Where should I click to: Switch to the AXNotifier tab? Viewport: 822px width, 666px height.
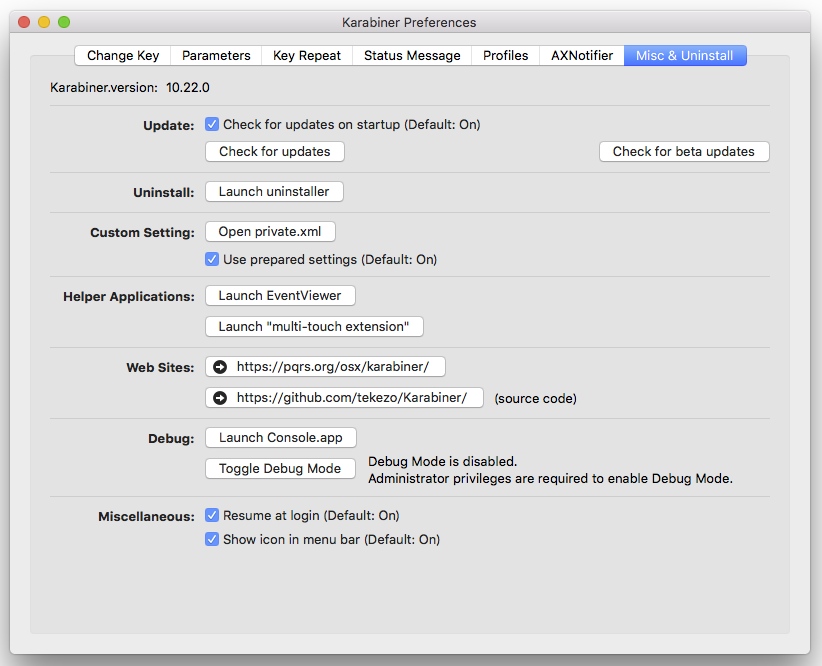582,56
